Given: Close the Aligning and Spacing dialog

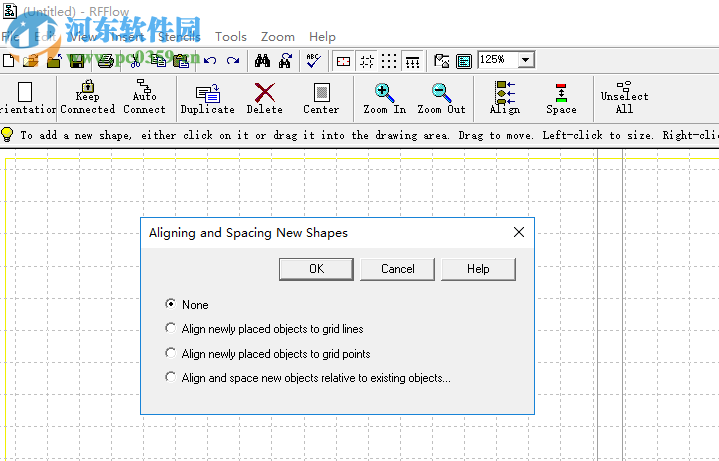Looking at the screenshot, I should point(519,232).
